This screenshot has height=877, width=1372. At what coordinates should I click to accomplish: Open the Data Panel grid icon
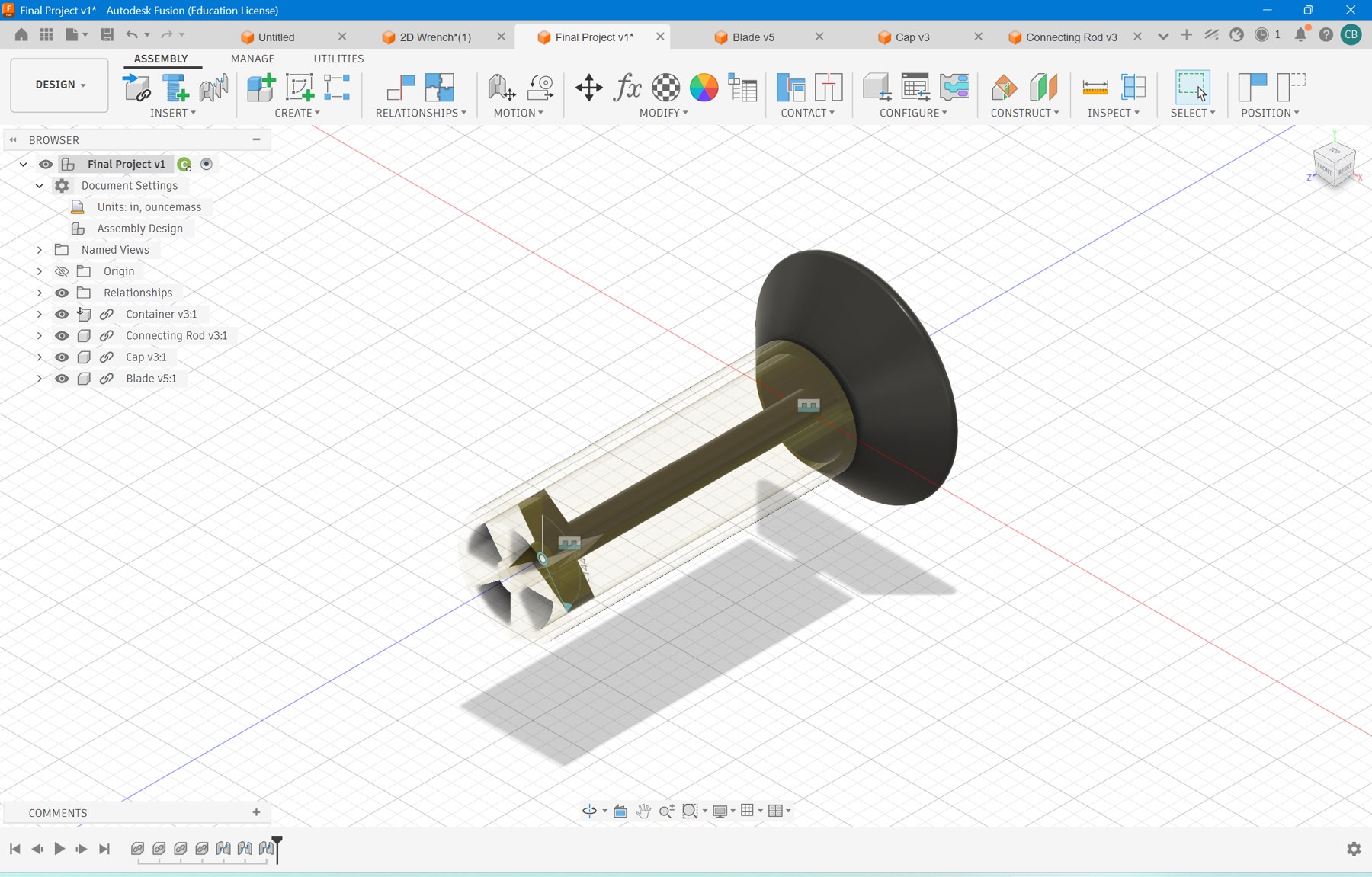pyautogui.click(x=46, y=34)
